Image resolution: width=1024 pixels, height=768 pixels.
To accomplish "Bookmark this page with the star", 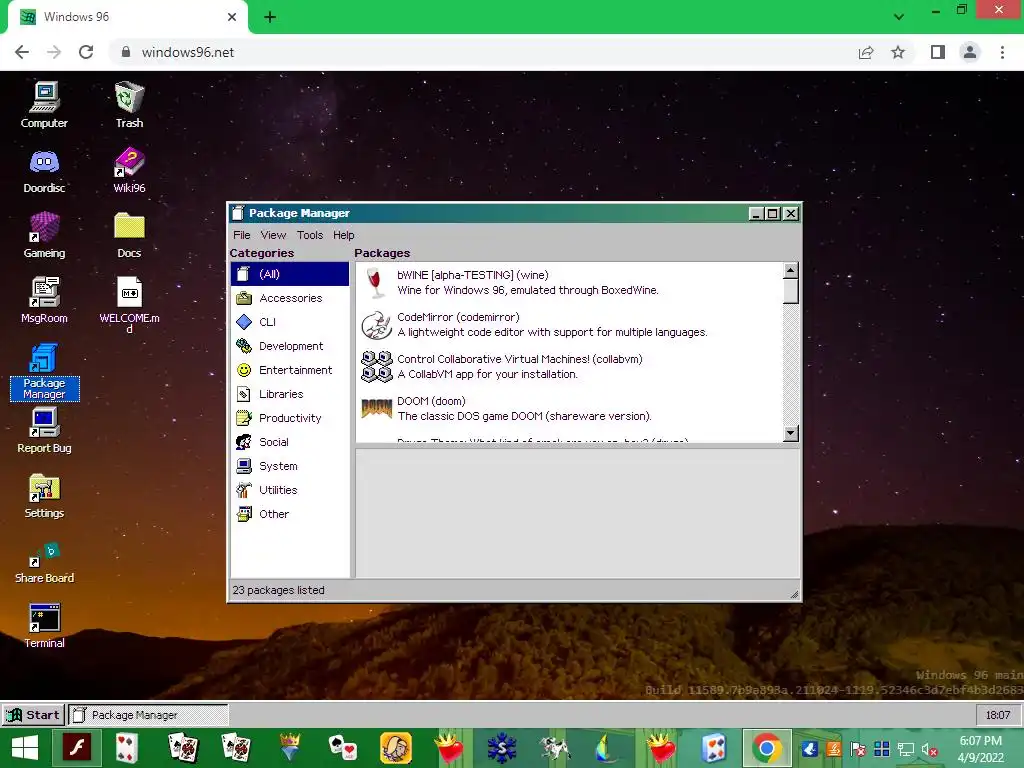I will click(x=898, y=52).
